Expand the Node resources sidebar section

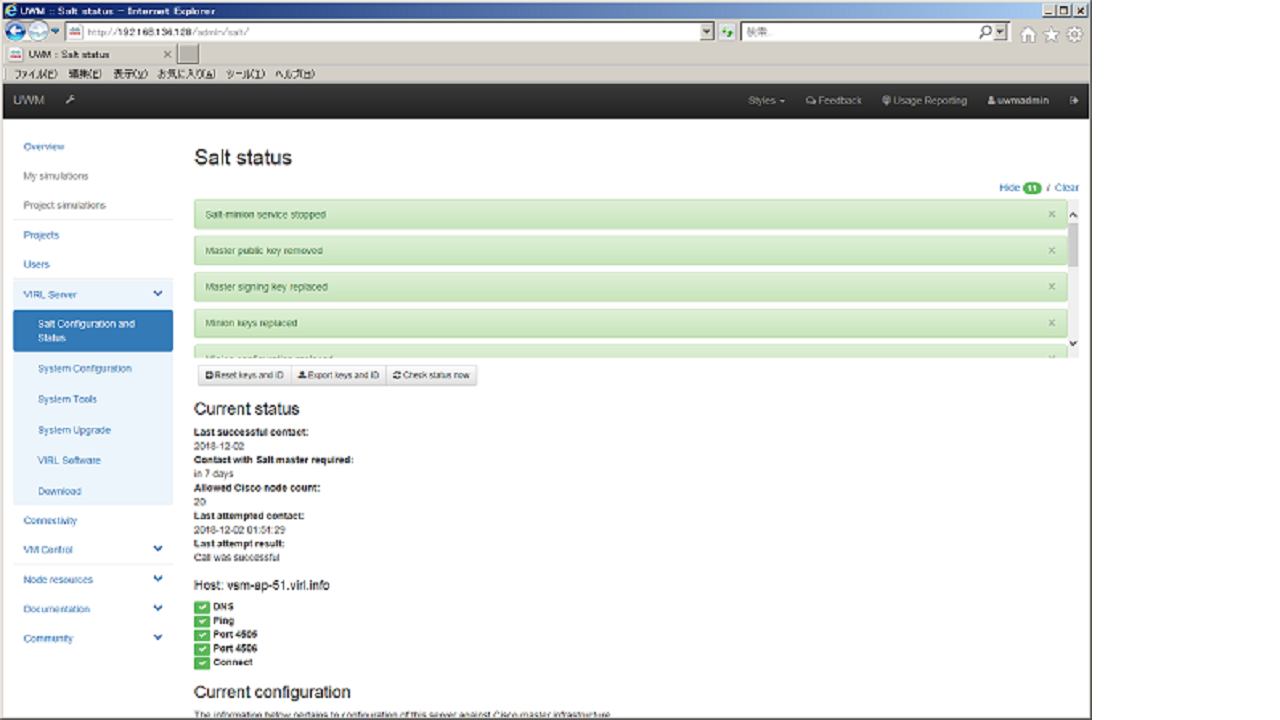coord(157,579)
